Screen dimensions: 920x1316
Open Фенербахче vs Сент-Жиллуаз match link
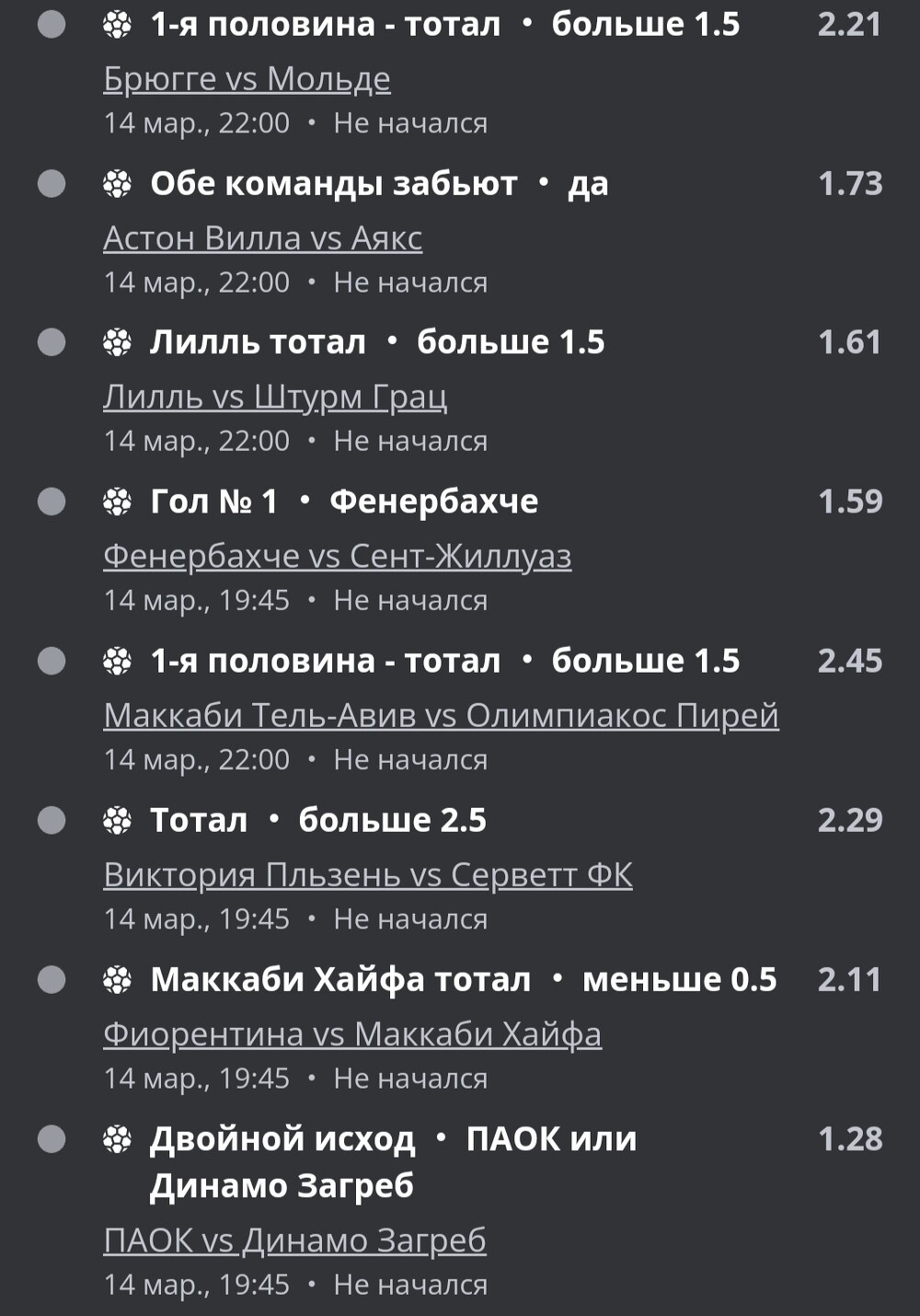click(338, 556)
